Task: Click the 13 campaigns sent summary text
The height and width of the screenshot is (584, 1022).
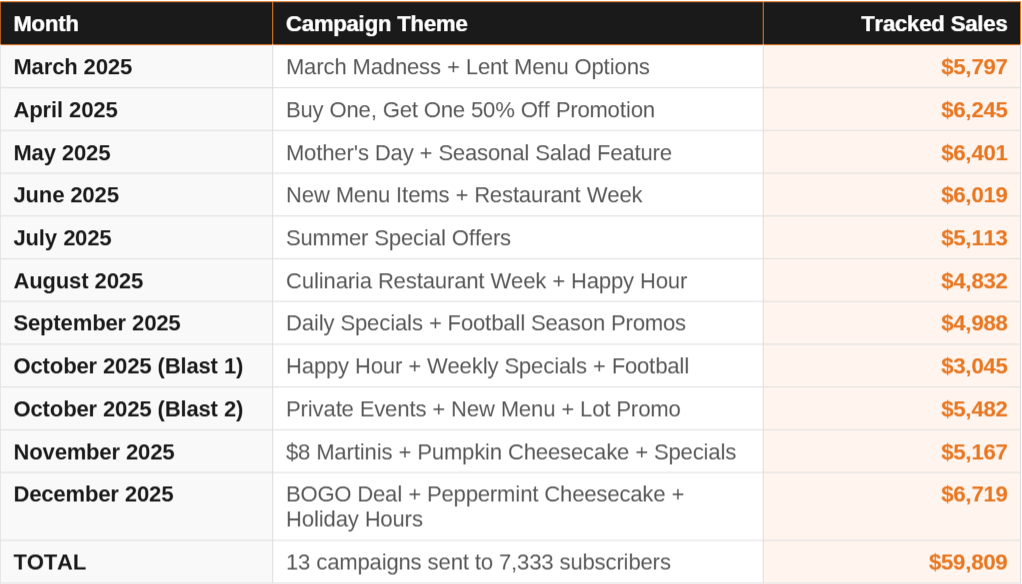Action: [478, 562]
